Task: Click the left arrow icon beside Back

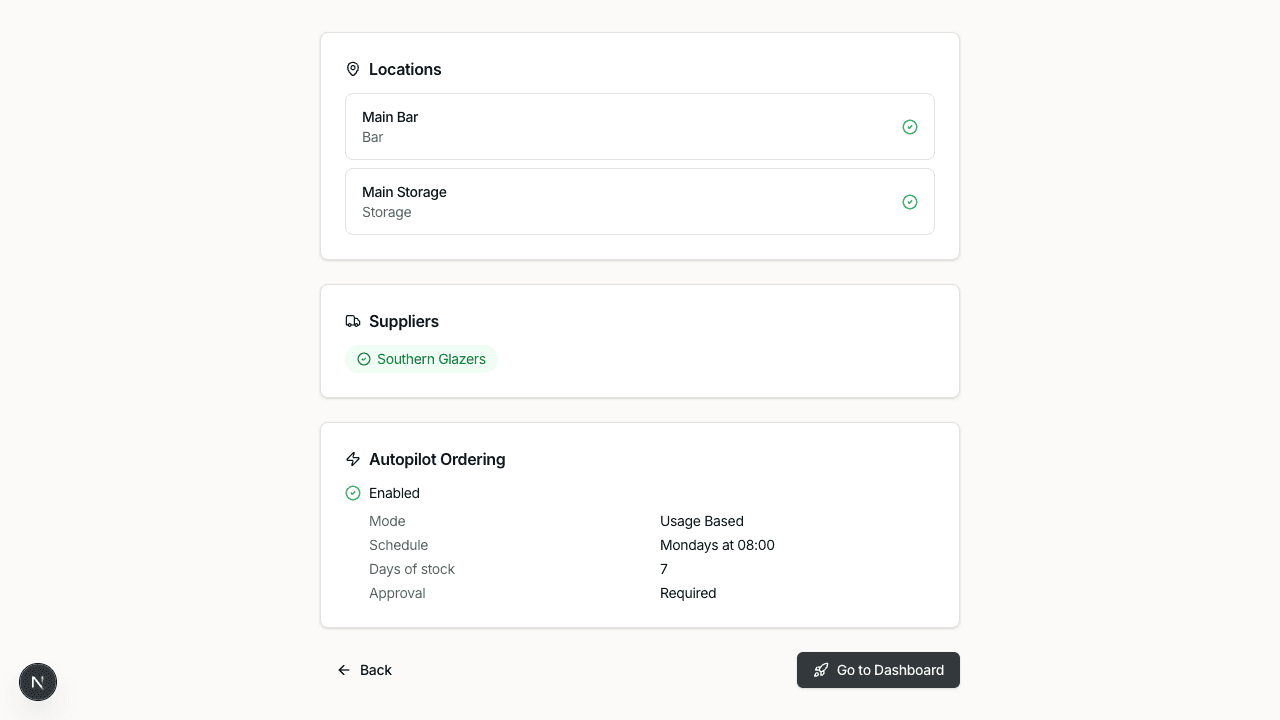Action: pos(344,670)
